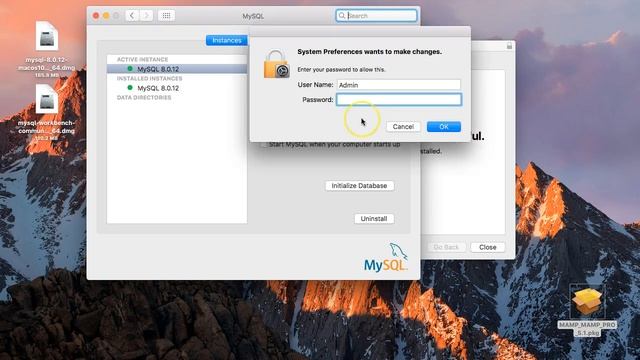Go forward in System Preferences
The image size is (640, 360).
tap(146, 16)
